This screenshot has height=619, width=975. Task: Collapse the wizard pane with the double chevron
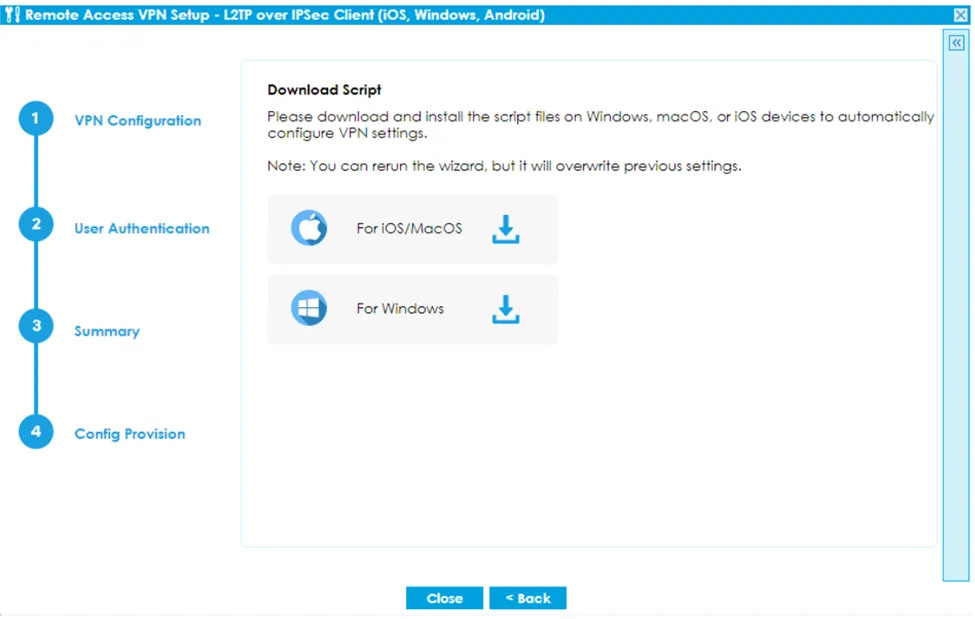(x=955, y=42)
